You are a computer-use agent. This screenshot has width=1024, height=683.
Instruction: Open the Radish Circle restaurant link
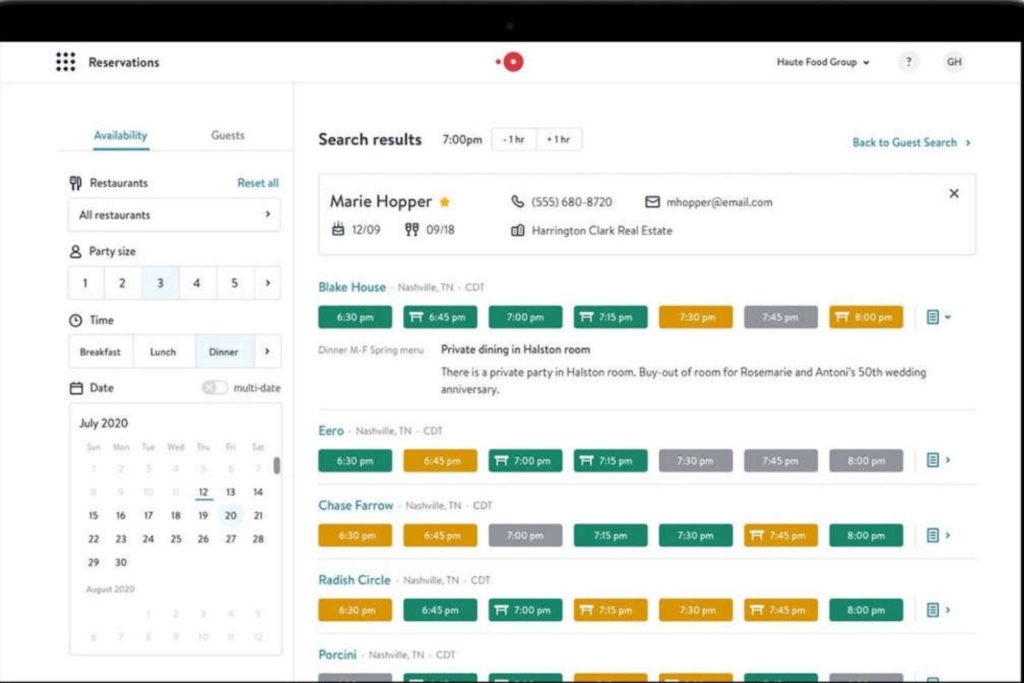click(x=355, y=580)
